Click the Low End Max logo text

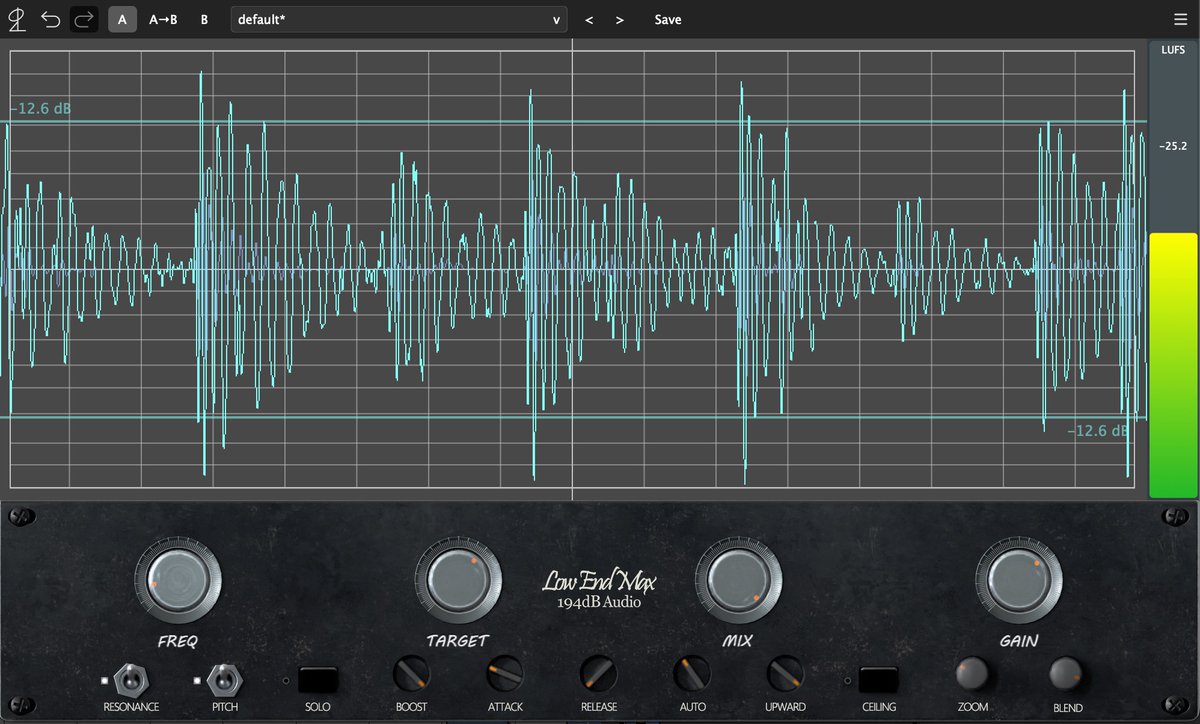(599, 581)
